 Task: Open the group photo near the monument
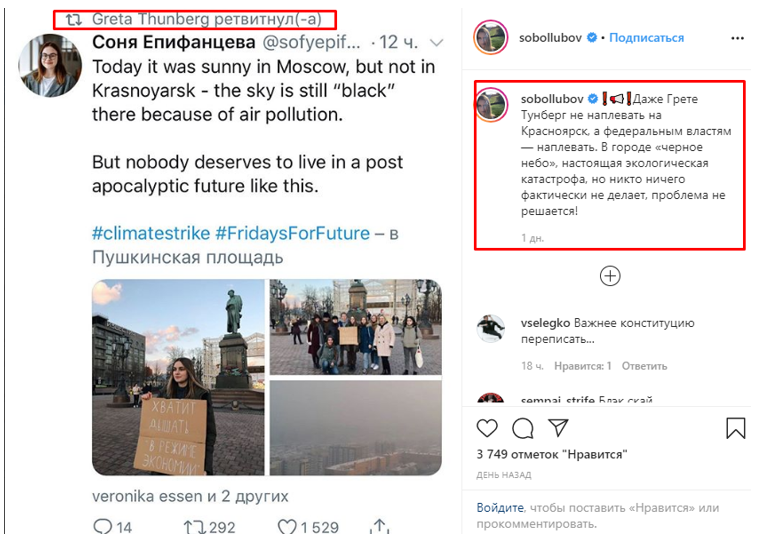coord(356,326)
